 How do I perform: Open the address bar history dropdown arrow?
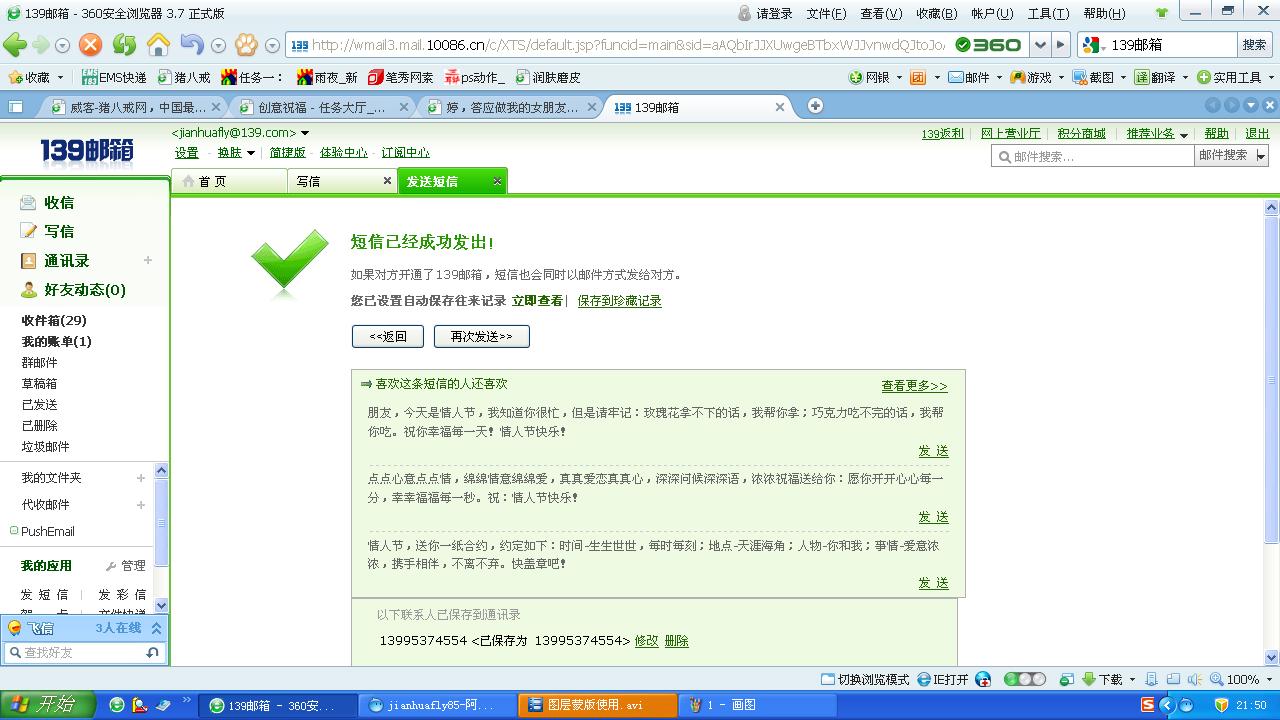pos(1041,45)
